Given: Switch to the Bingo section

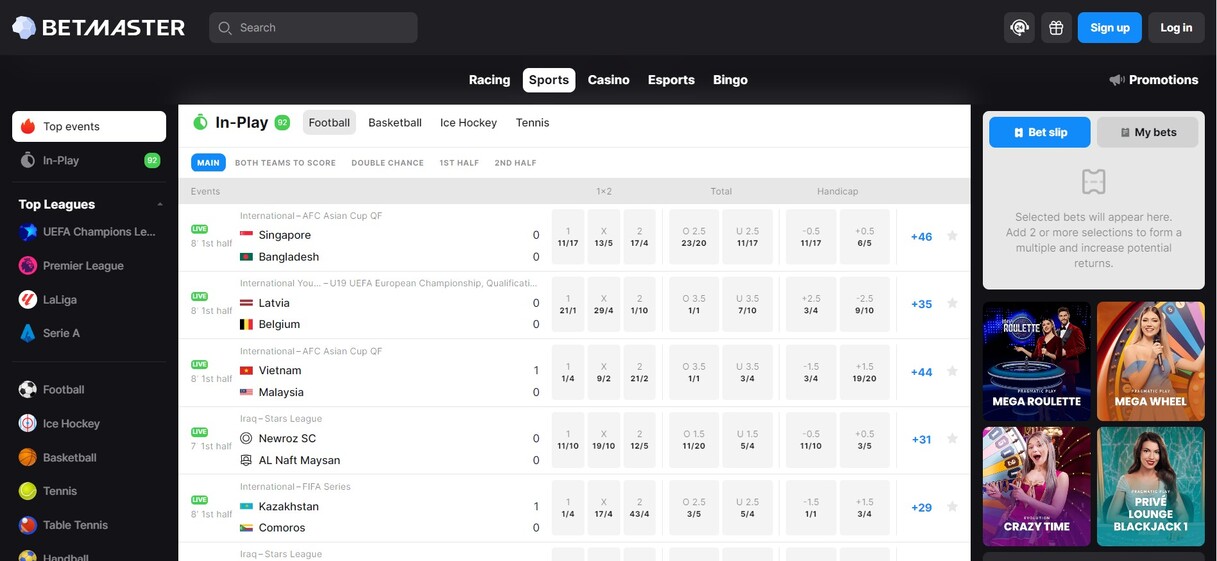Looking at the screenshot, I should tap(730, 80).
